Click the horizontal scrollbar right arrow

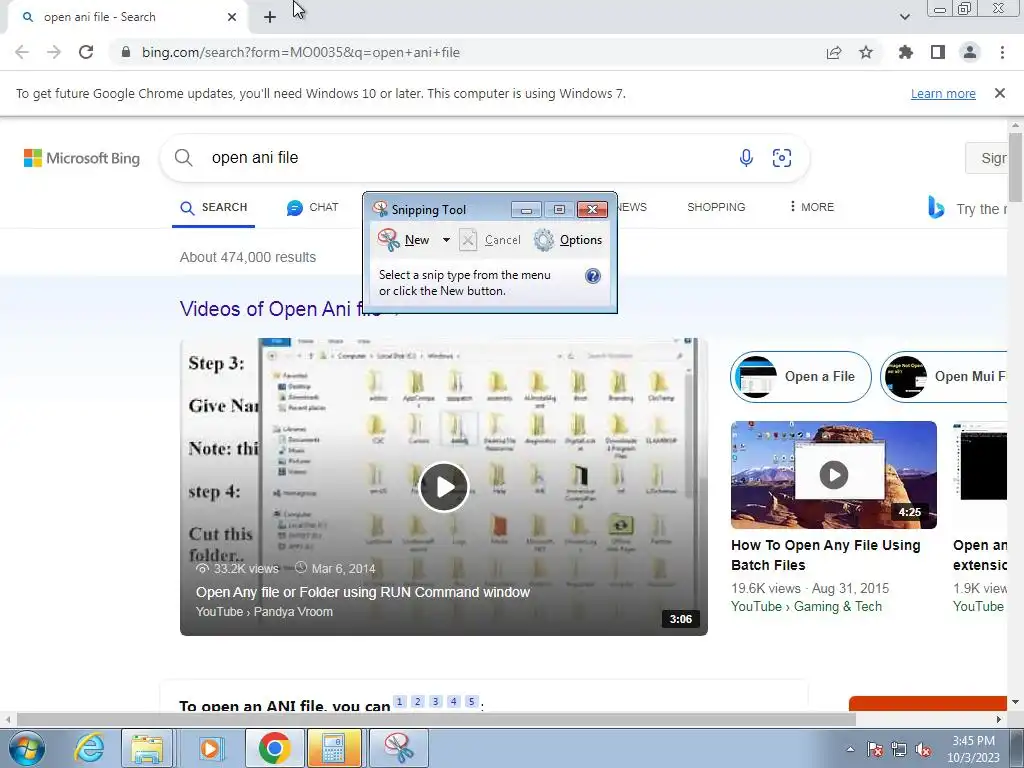pos(999,720)
